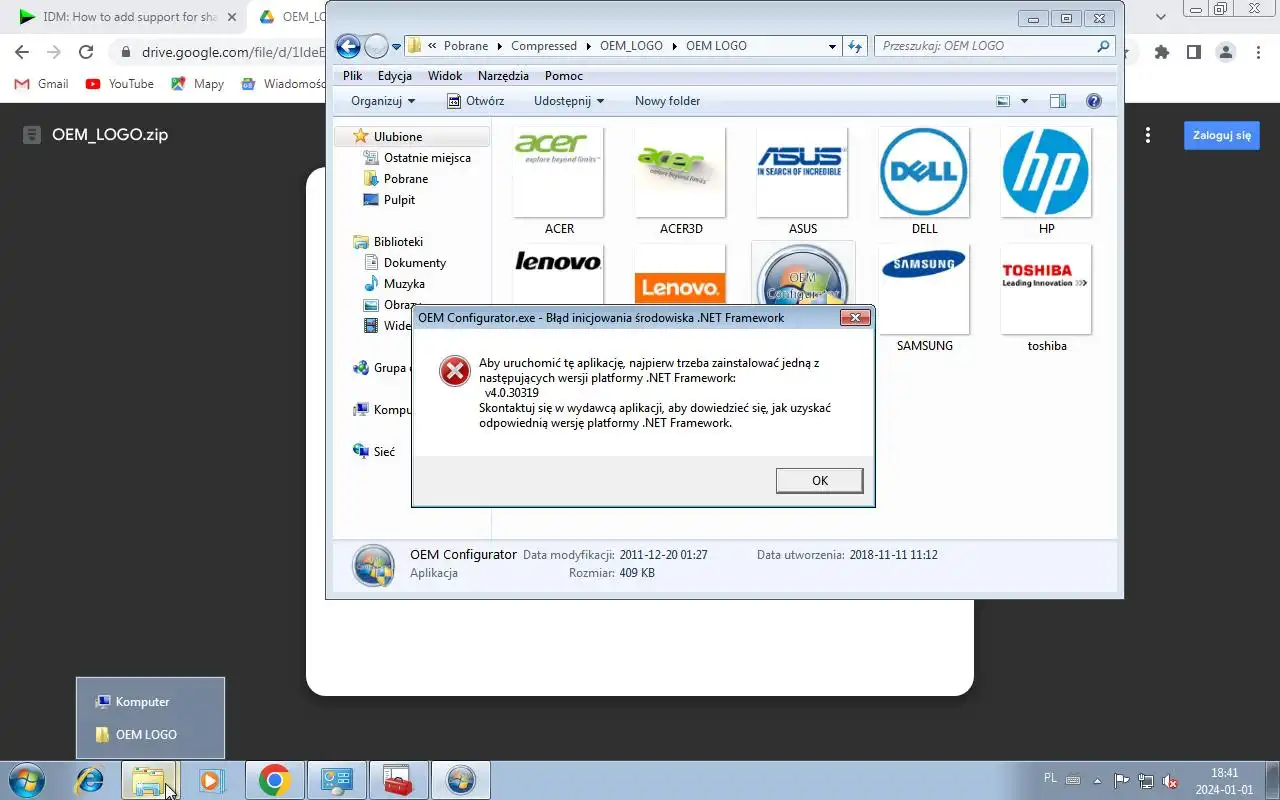Click Ulubione in the navigation pane

(398, 137)
